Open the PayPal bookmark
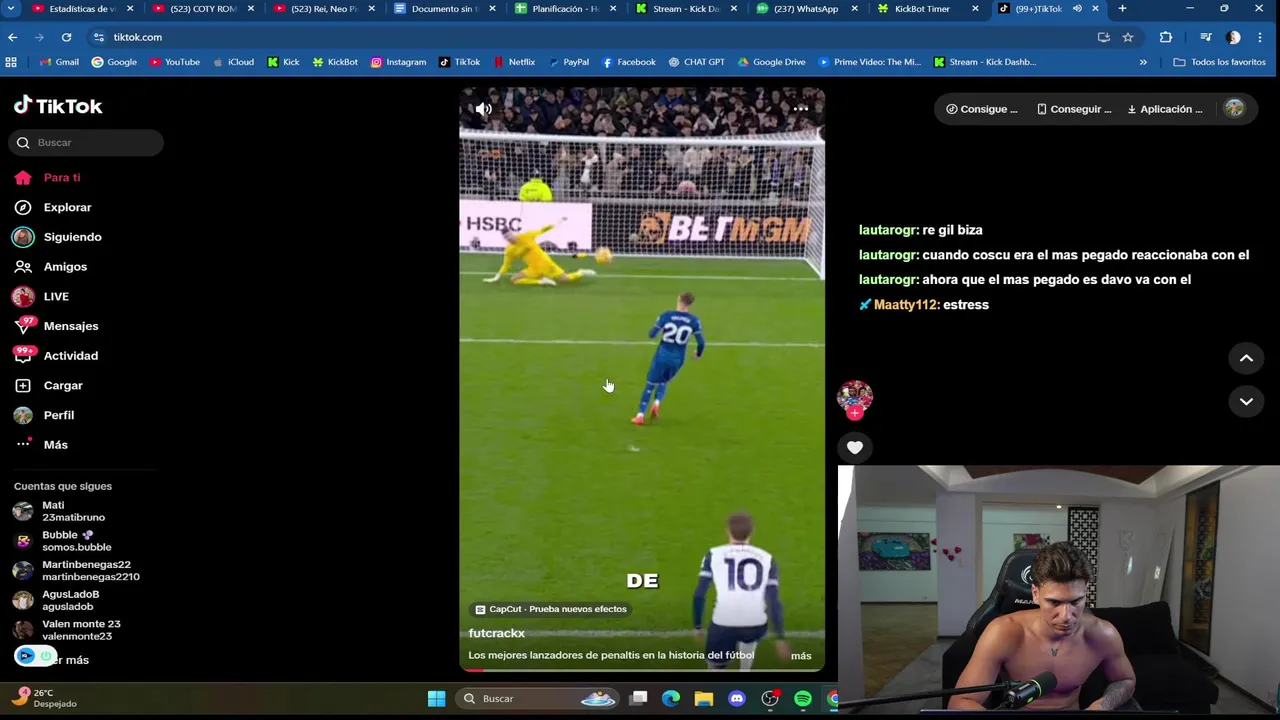 click(x=568, y=62)
